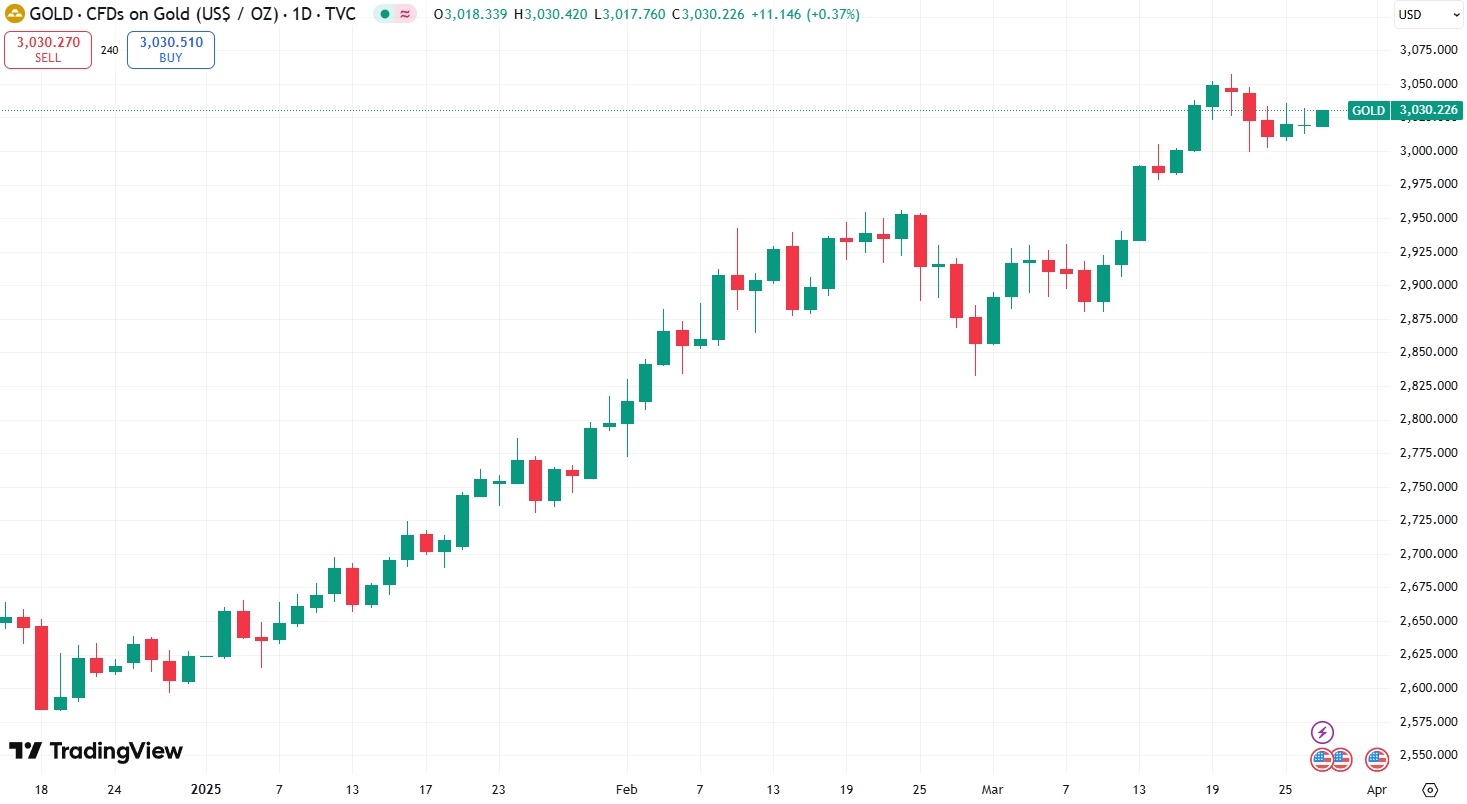The width and height of the screenshot is (1467, 804).
Task: Click the Apr label on the time axis
Action: 1376,789
